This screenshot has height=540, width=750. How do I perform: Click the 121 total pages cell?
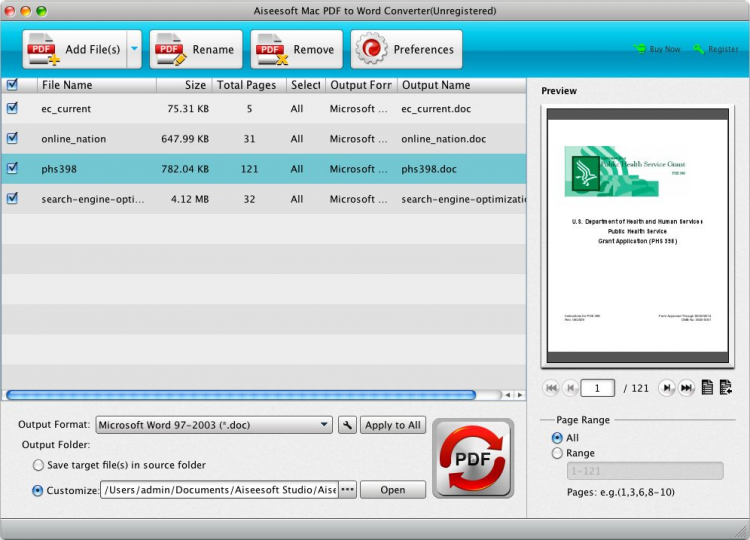(249, 169)
